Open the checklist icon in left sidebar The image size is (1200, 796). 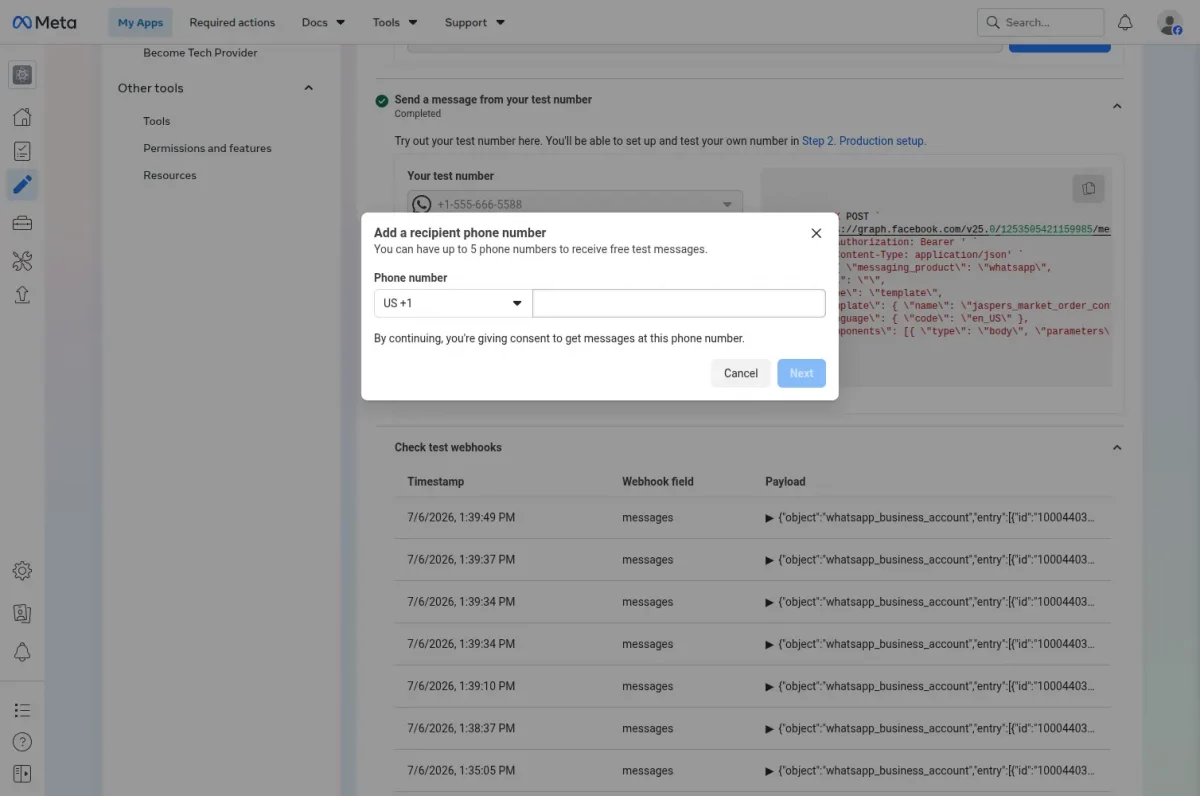point(22,151)
